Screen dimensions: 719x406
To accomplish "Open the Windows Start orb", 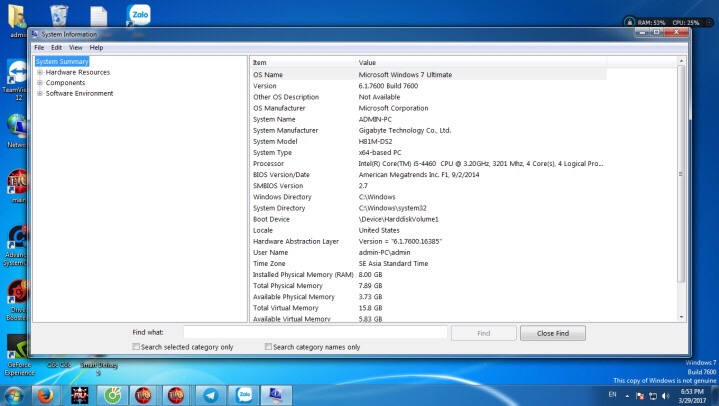I will [13, 395].
